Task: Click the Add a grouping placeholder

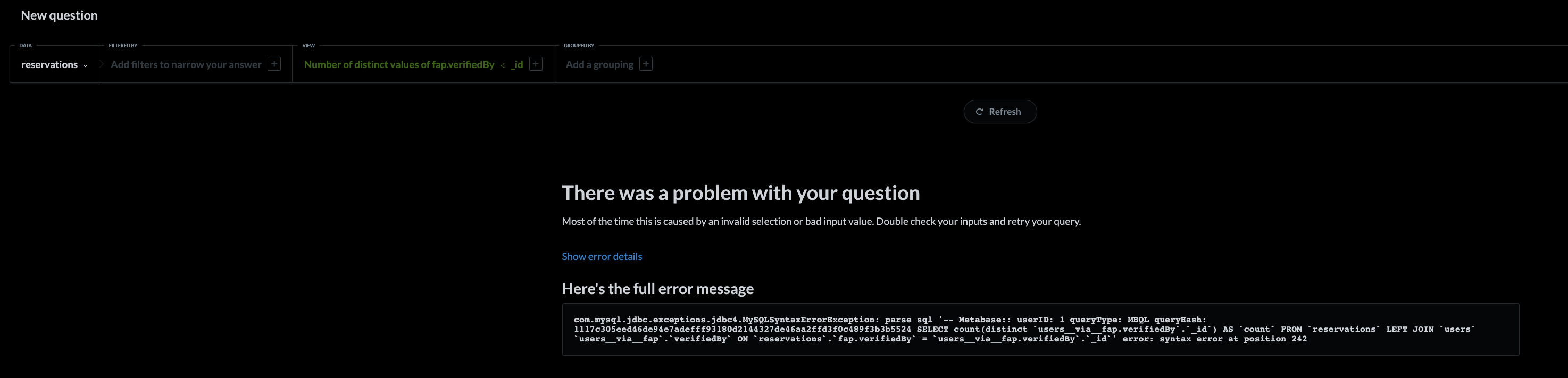Action: tap(599, 64)
